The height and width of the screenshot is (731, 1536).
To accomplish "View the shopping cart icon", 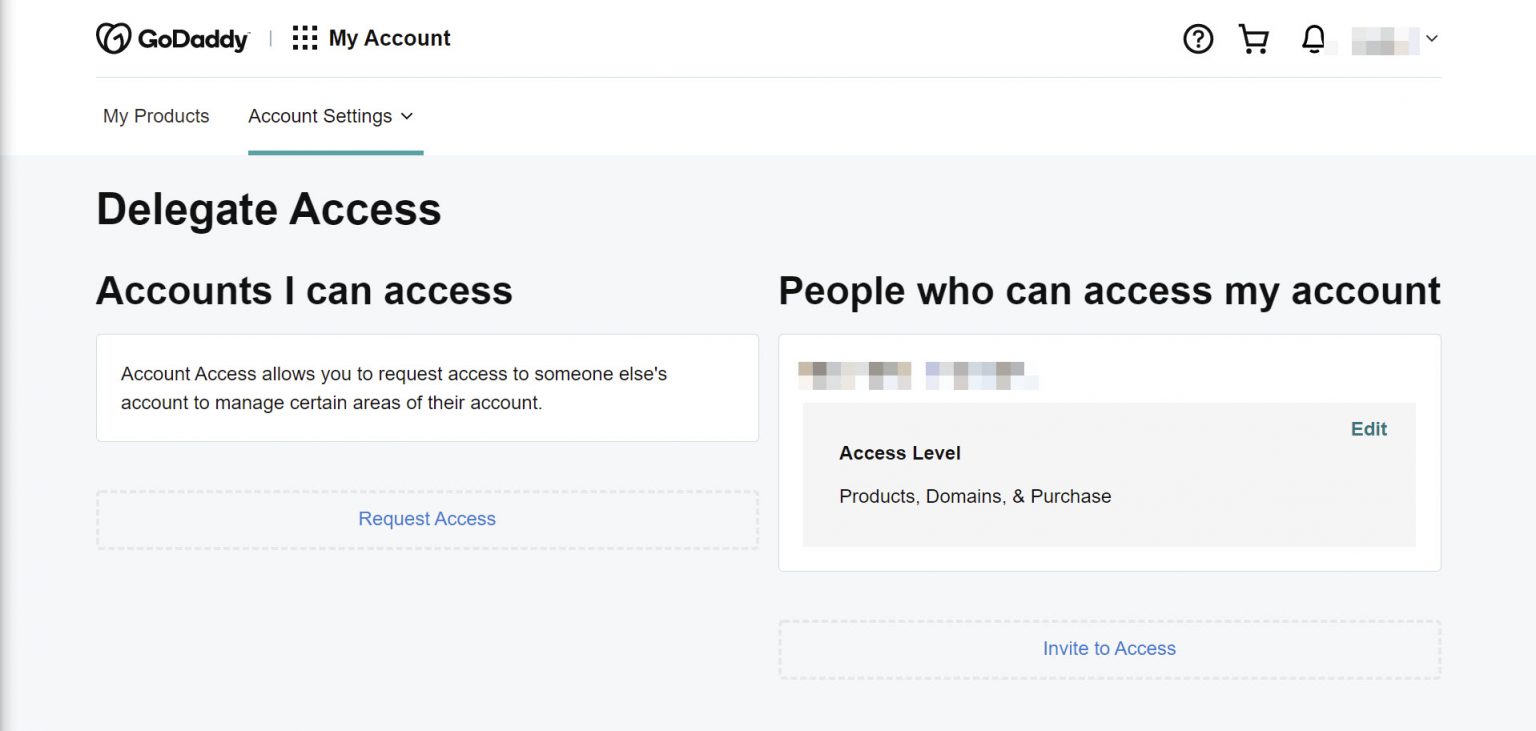I will pyautogui.click(x=1254, y=39).
